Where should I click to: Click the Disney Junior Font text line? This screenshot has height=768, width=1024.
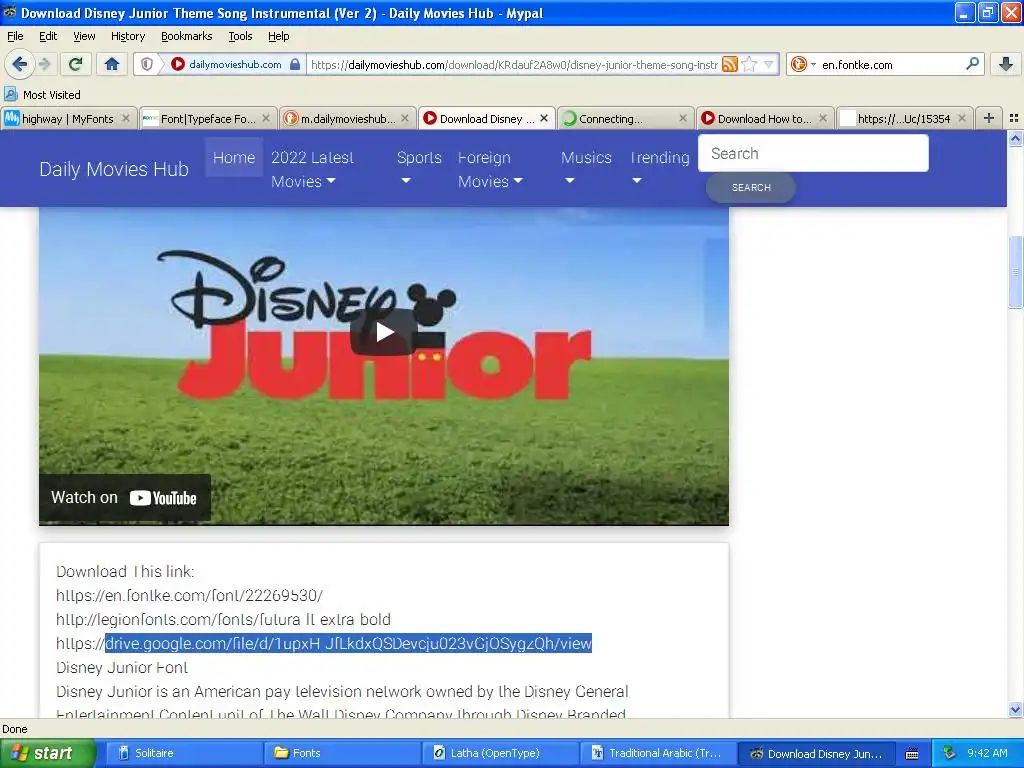[121, 667]
